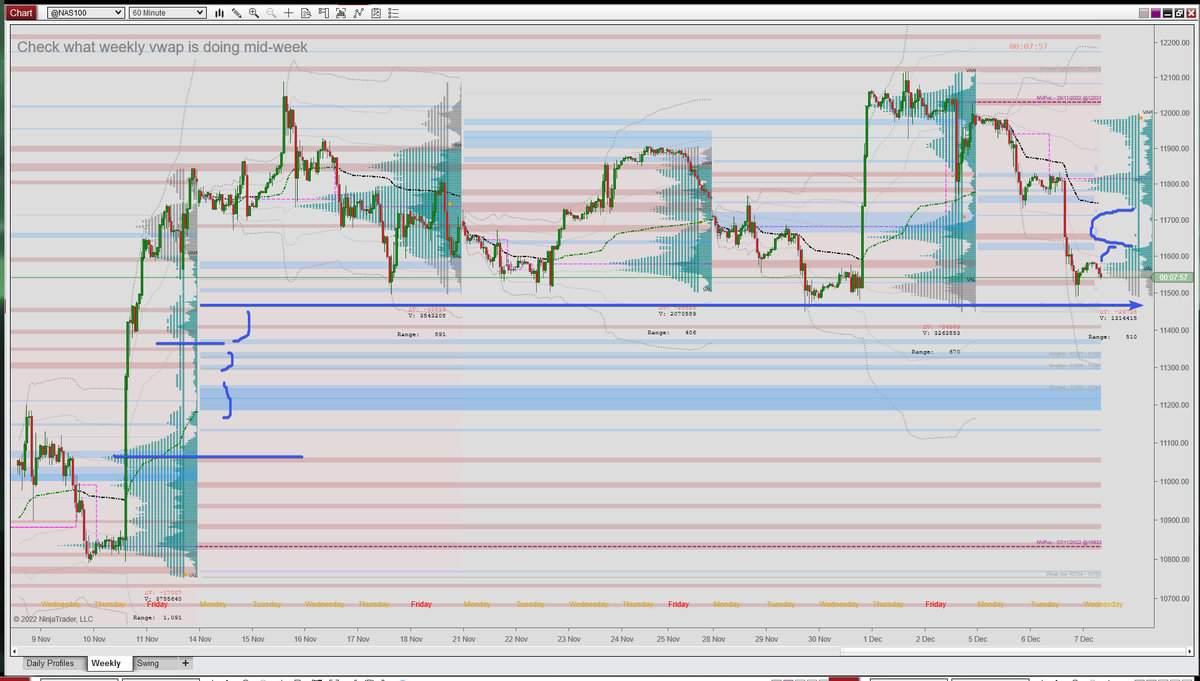Open chart Properties list icon
1200x681 pixels.
point(393,13)
